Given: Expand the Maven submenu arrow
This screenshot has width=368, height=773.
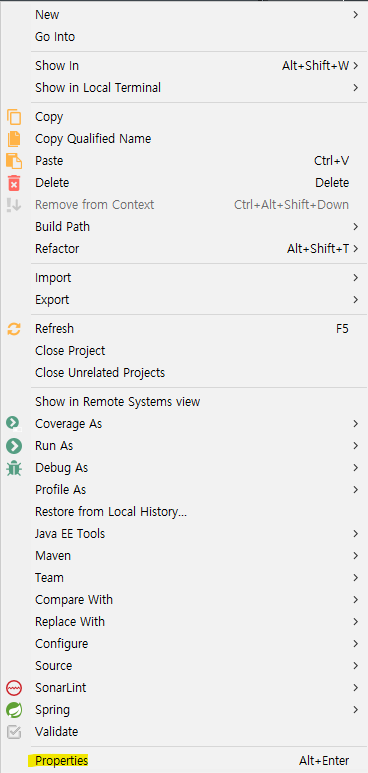Looking at the screenshot, I should [x=355, y=556].
